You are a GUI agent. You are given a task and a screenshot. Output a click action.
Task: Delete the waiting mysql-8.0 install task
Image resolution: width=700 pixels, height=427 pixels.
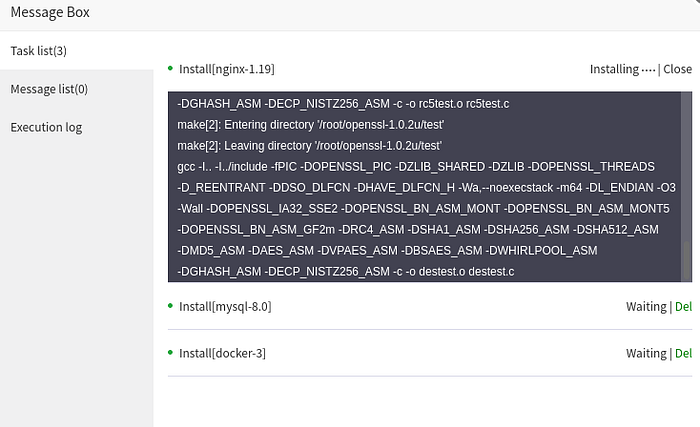[683, 307]
